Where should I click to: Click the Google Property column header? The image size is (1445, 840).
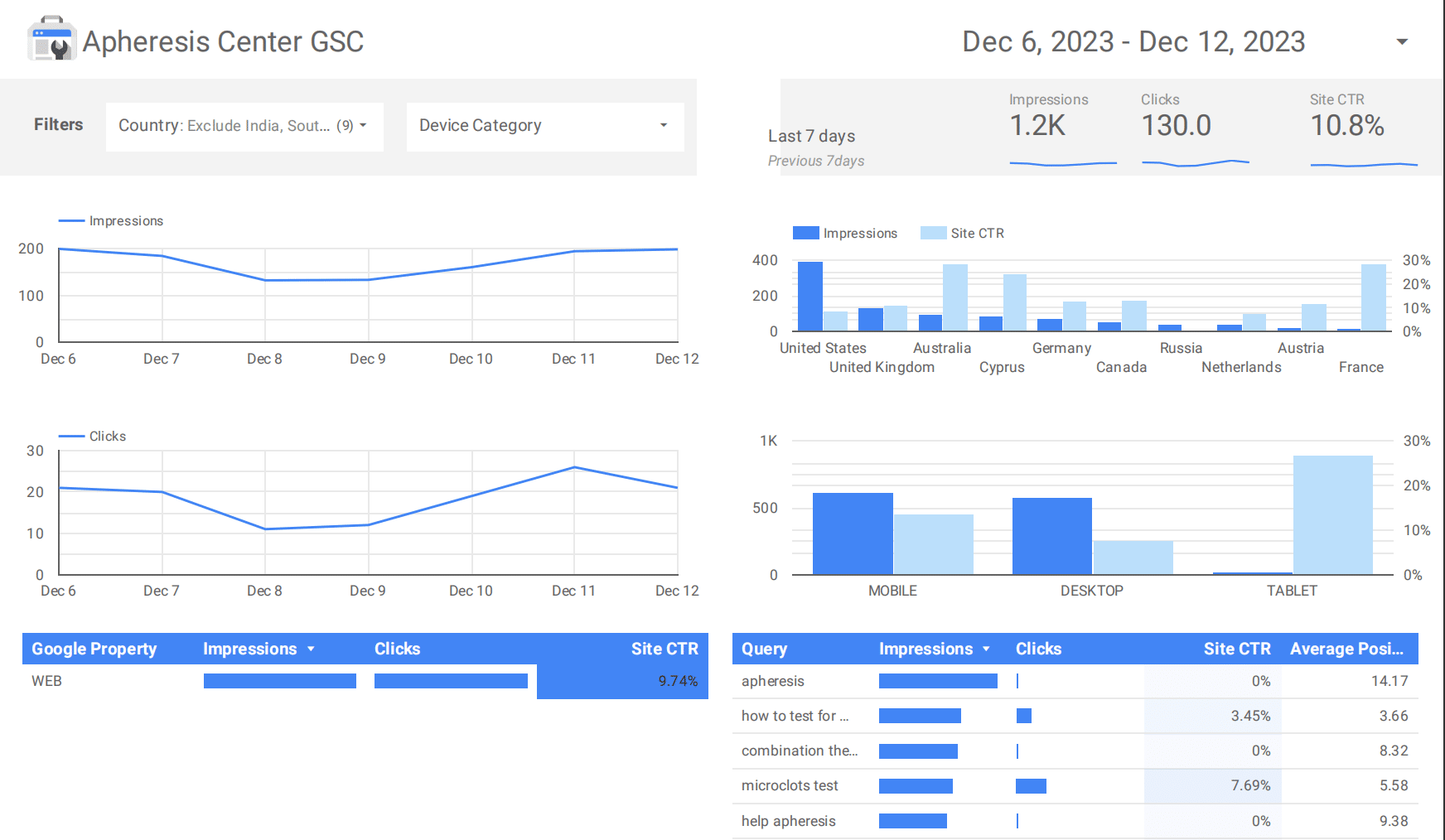pyautogui.click(x=94, y=649)
